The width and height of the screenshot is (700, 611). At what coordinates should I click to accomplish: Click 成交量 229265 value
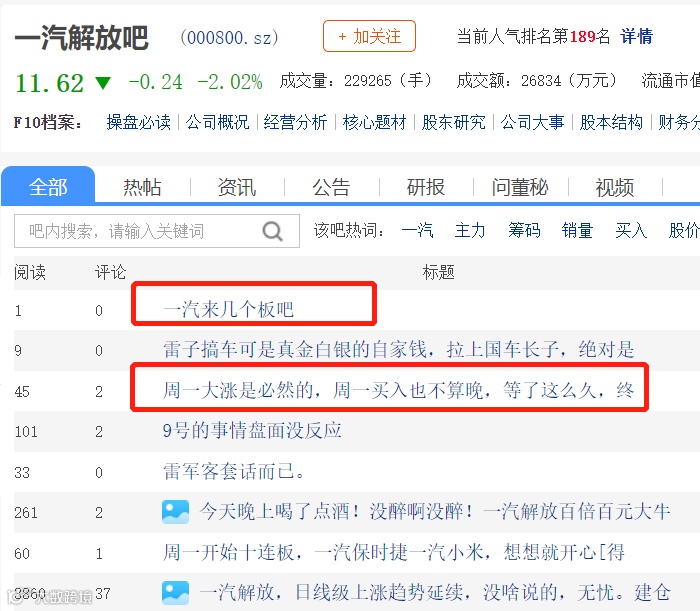[367, 81]
